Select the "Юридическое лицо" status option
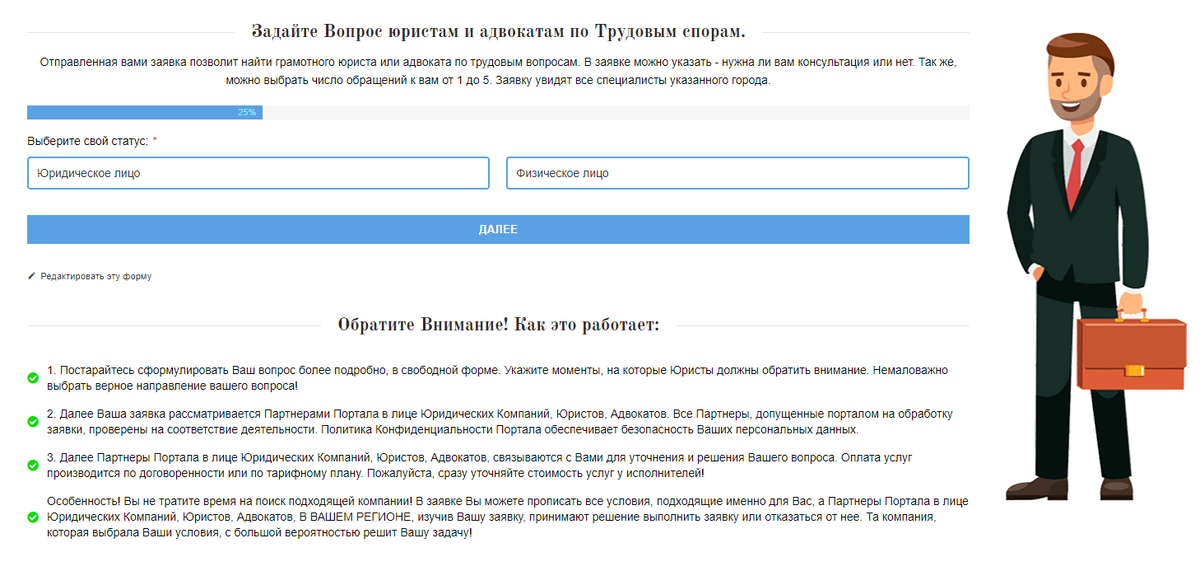Image resolution: width=1200 pixels, height=585 pixels. pyautogui.click(x=258, y=173)
